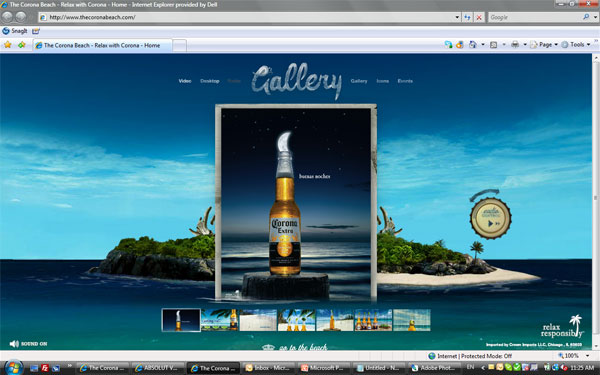This screenshot has height=375, width=600.
Task: Expand quick launch chevron overflow
Action: click(70, 366)
